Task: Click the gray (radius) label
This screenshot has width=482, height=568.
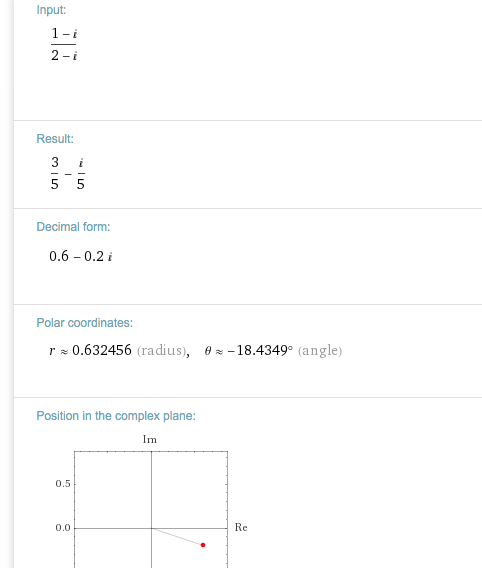Action: click(x=162, y=351)
